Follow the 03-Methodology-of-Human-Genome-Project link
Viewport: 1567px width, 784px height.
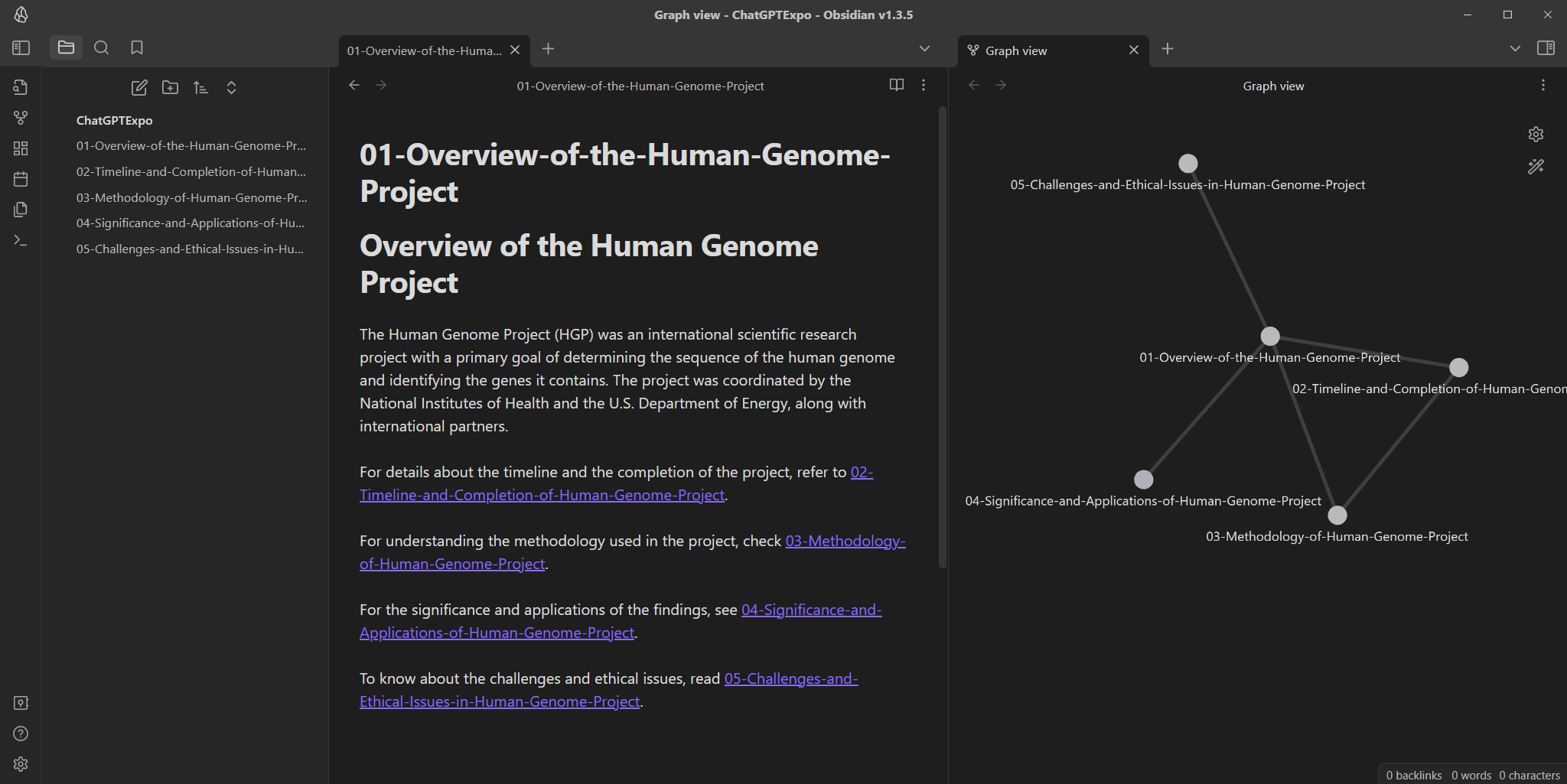(845, 541)
